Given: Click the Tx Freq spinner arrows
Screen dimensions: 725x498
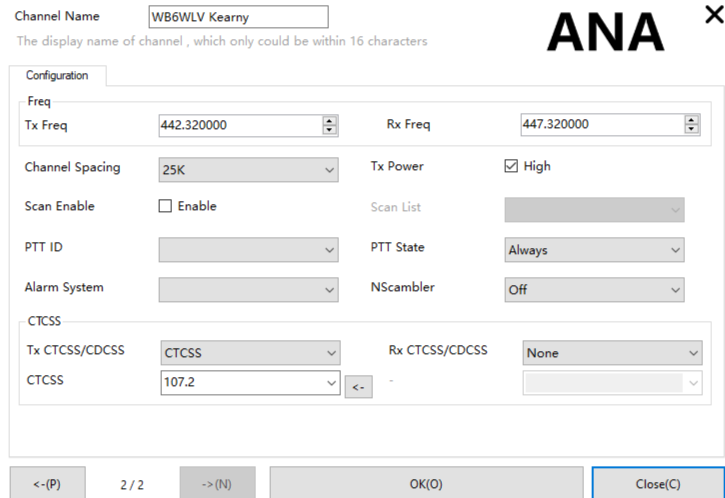Looking at the screenshot, I should pos(330,125).
